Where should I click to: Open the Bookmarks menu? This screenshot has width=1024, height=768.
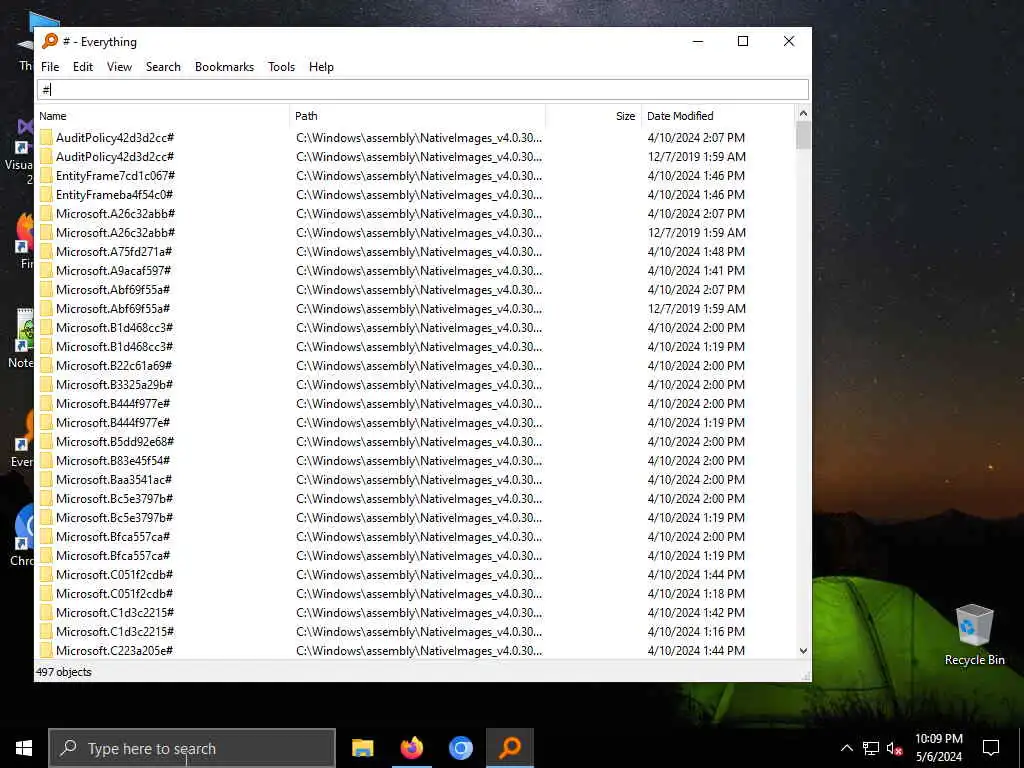pos(224,67)
